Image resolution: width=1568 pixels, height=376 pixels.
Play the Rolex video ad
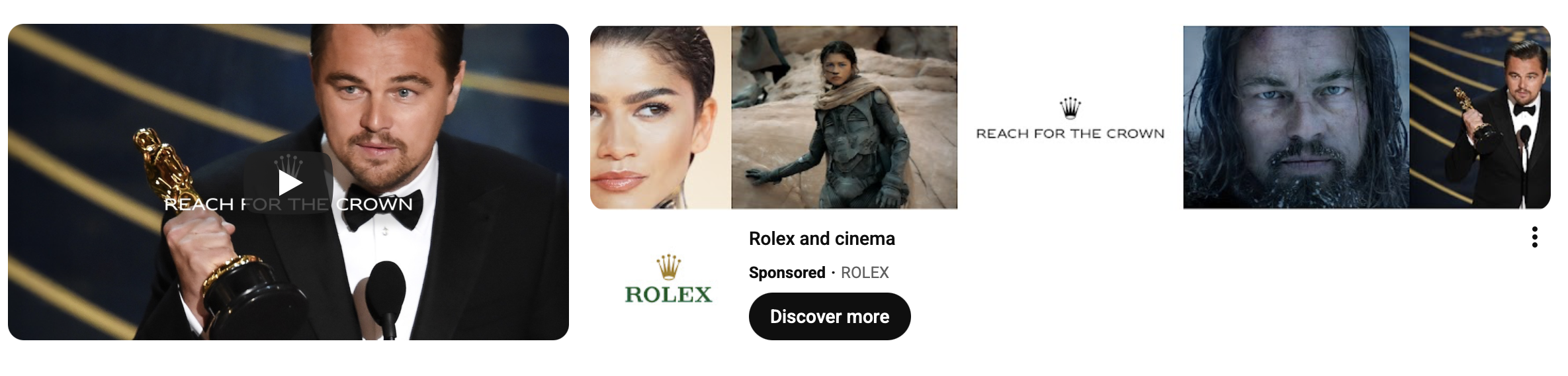tap(288, 183)
